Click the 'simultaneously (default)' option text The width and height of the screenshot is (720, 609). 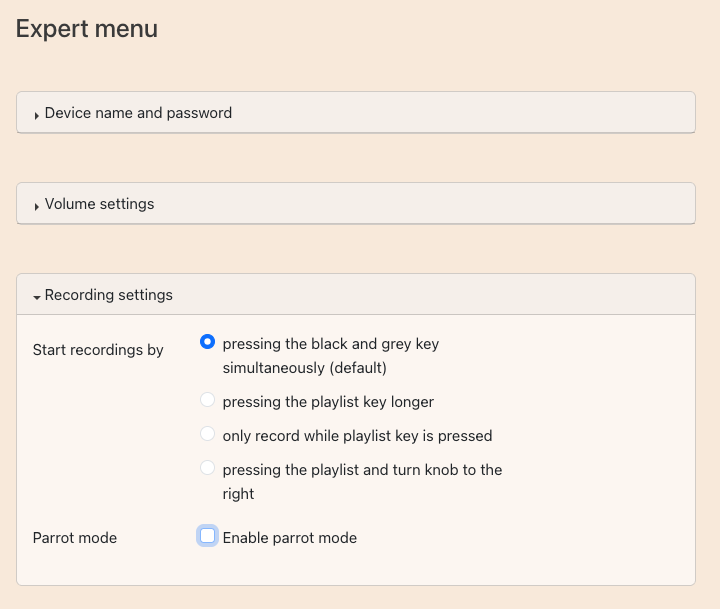304,368
